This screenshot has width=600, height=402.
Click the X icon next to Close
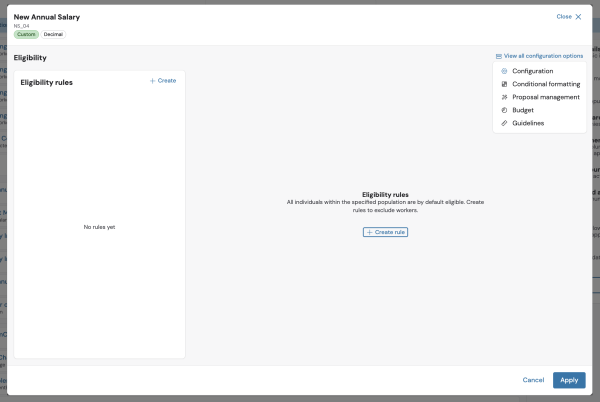point(578,17)
